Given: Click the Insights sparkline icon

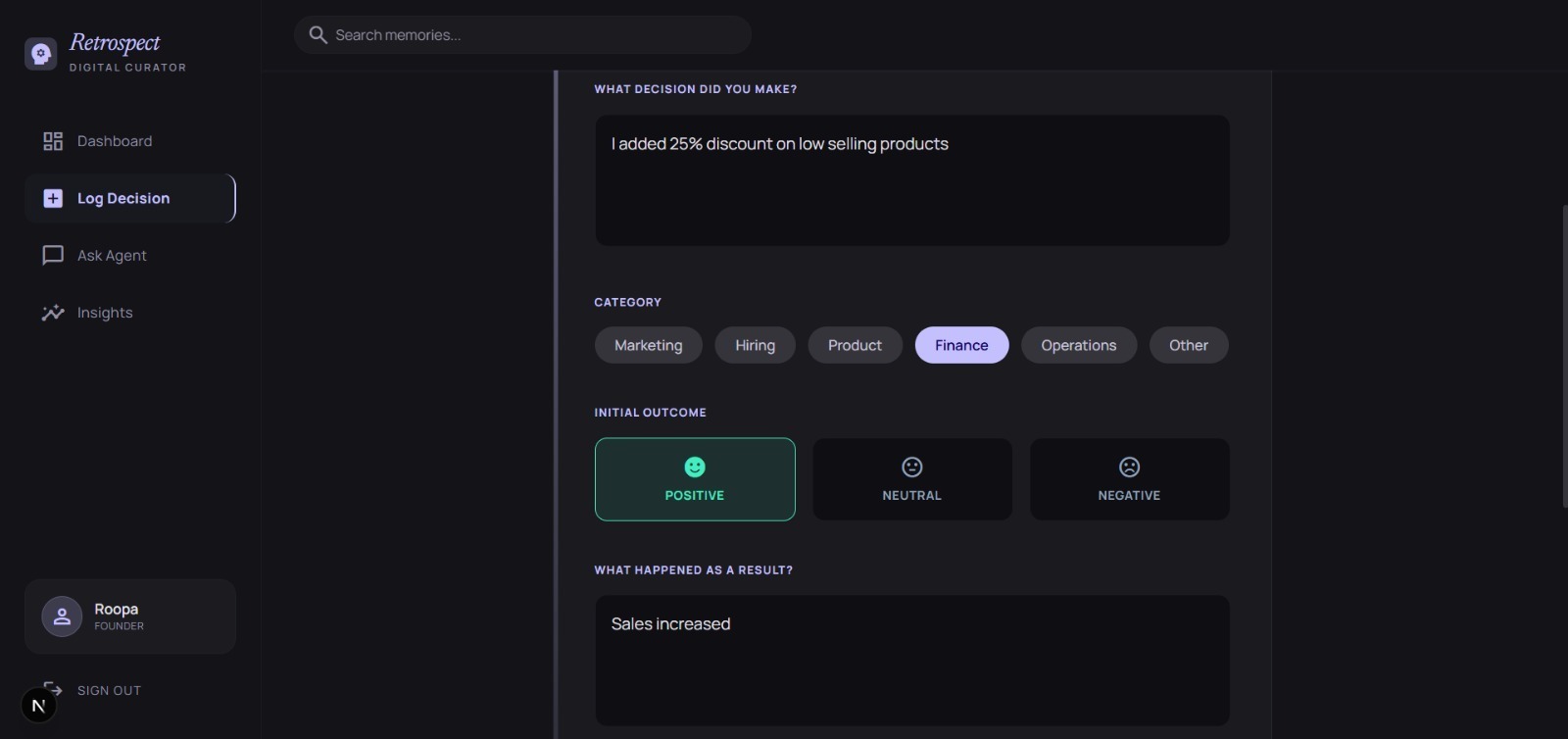Looking at the screenshot, I should click(x=53, y=313).
